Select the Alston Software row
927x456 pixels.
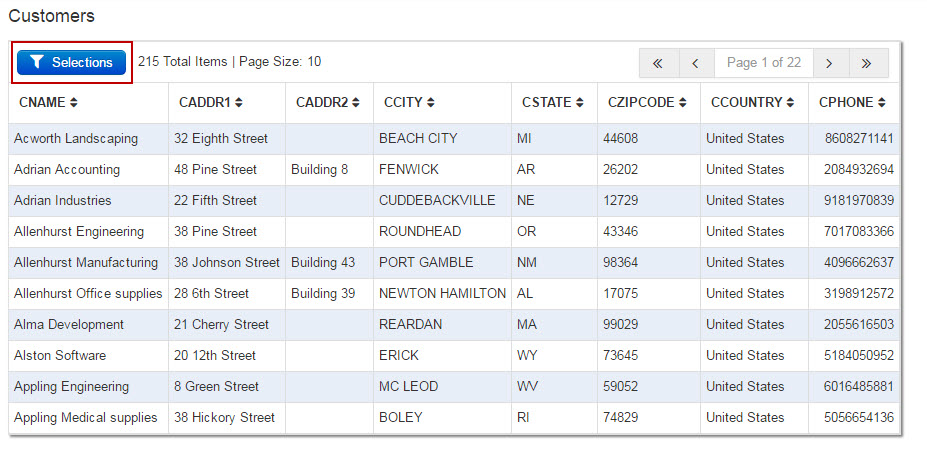pos(454,356)
